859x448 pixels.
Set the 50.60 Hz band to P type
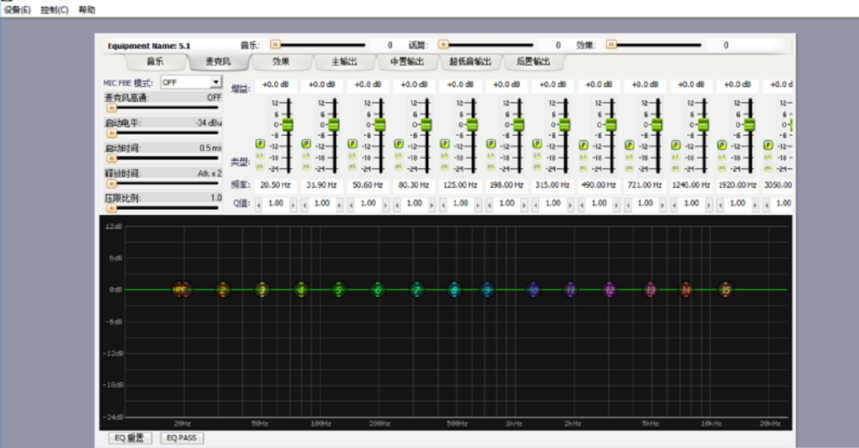tap(352, 144)
